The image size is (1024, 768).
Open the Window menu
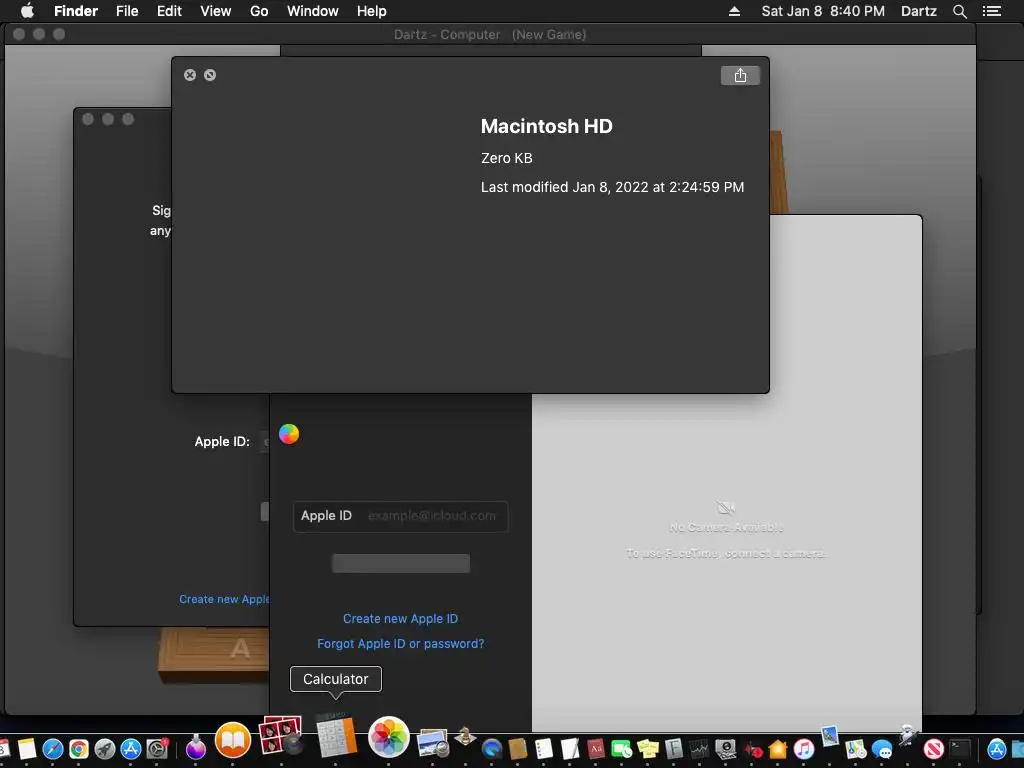[x=313, y=11]
